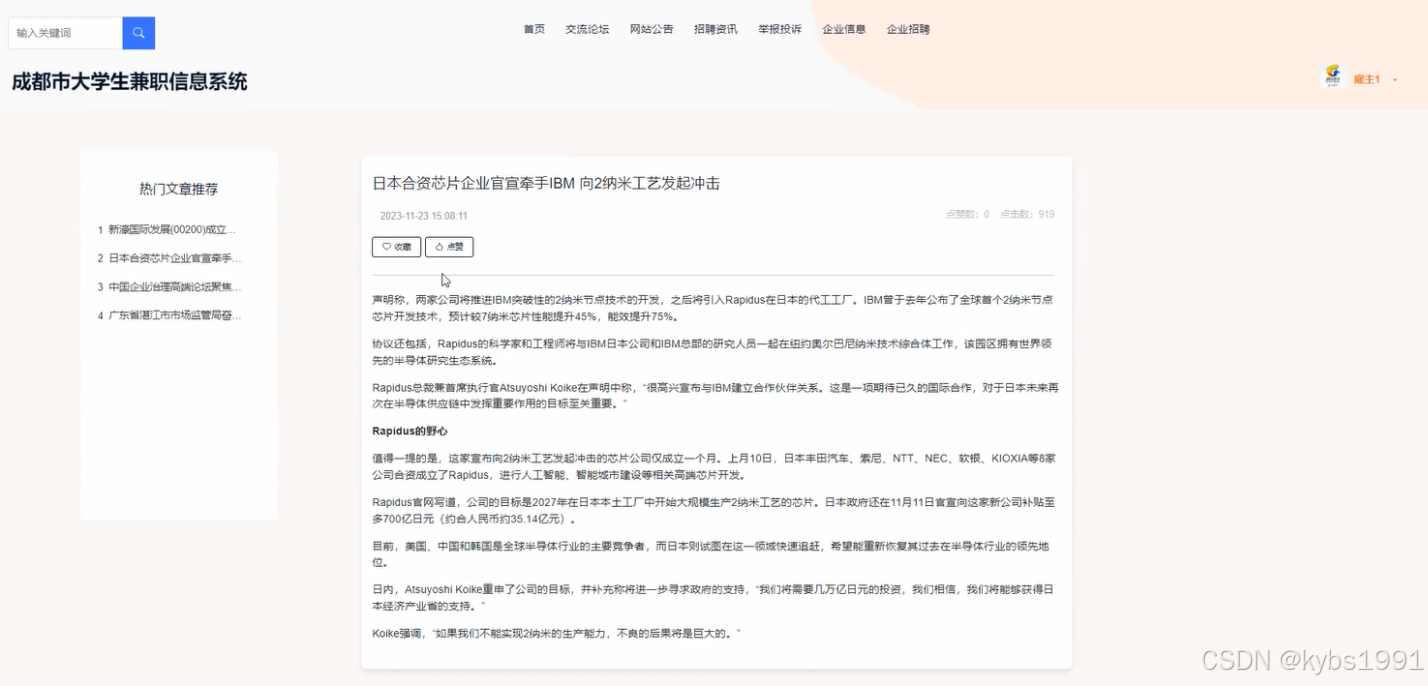
Task: Open 举报投诉 from the navigation
Action: click(779, 29)
